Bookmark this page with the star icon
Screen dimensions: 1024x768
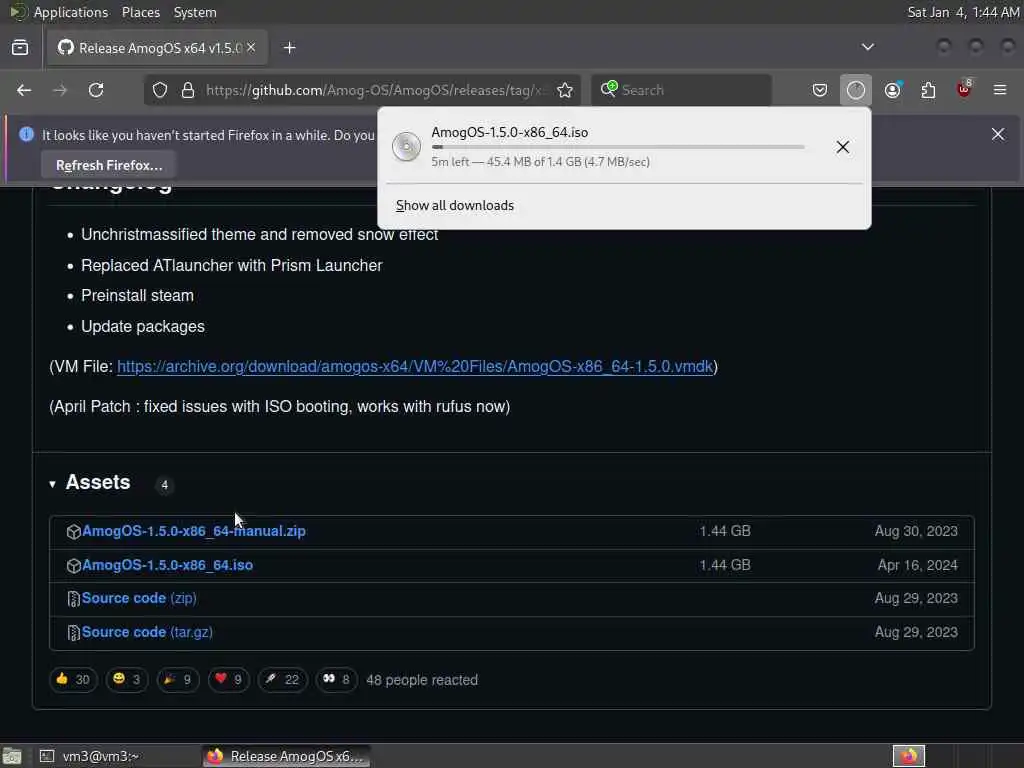coord(565,90)
